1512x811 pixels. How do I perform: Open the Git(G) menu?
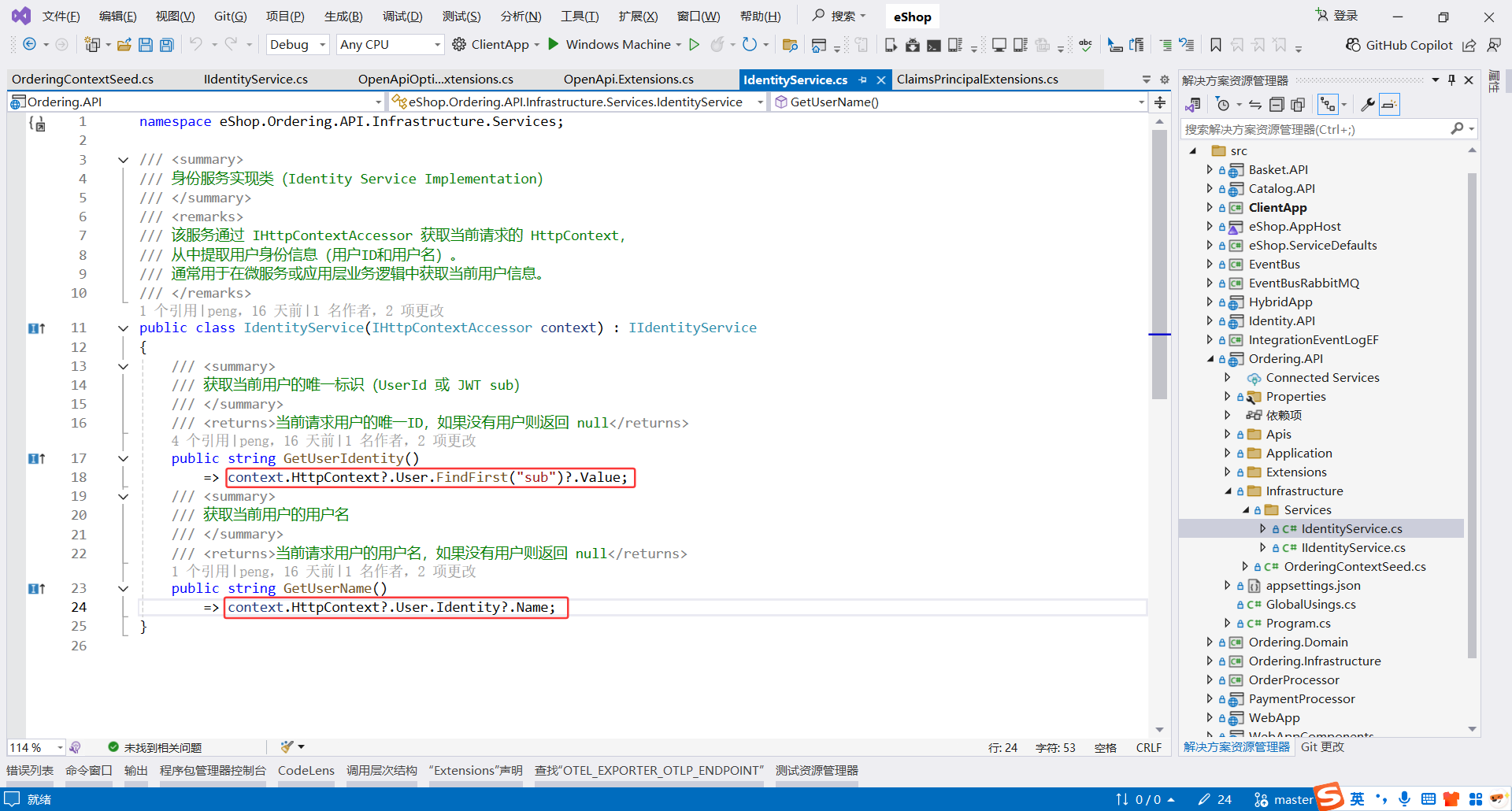click(230, 17)
